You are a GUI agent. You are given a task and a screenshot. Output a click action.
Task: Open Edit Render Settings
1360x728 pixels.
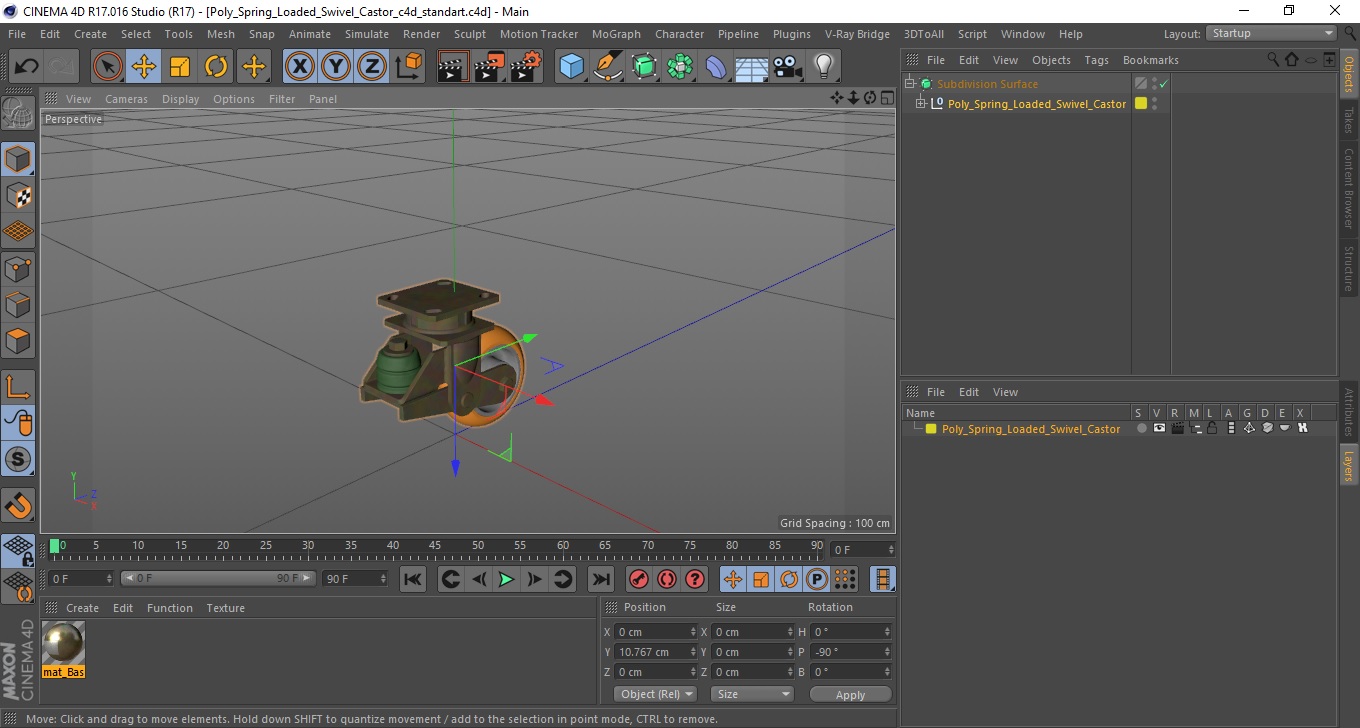526,67
